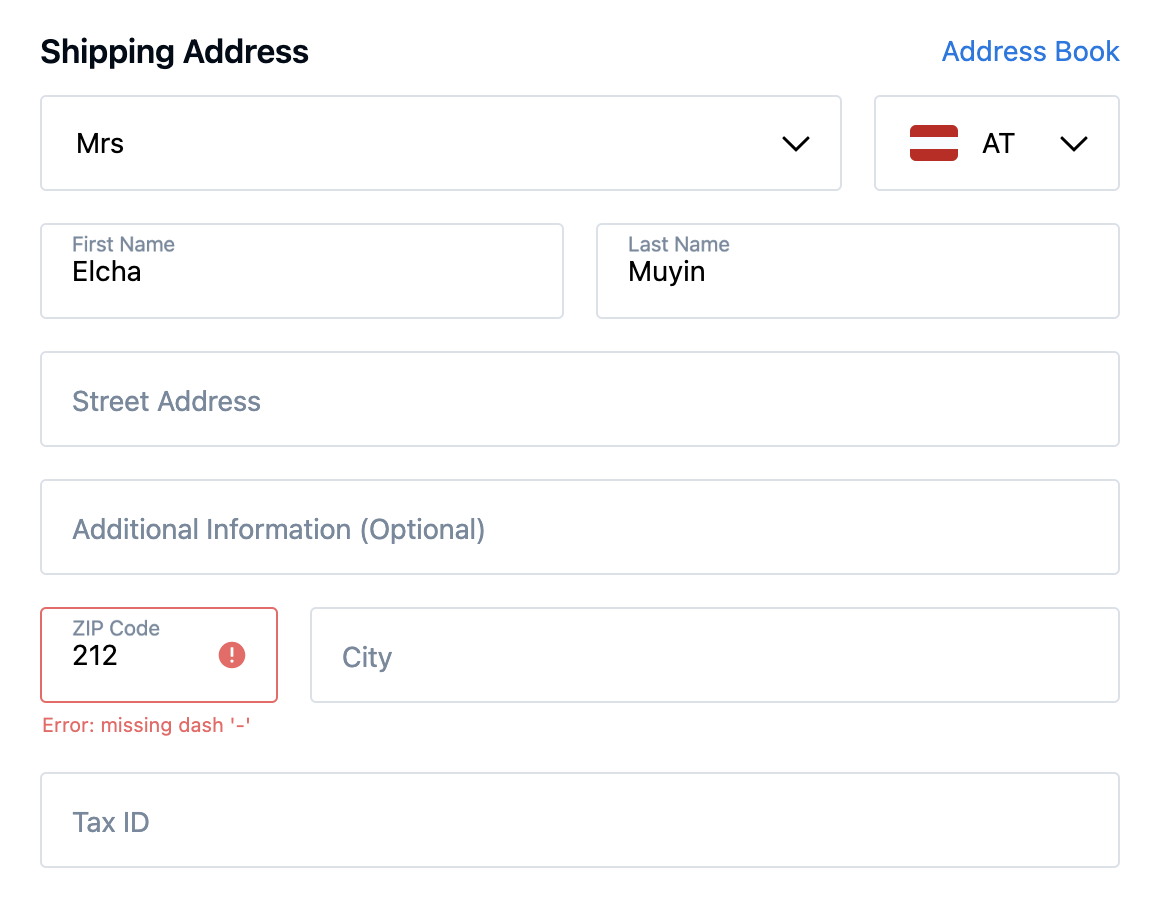
Task: Click the Austria flag icon
Action: pyautogui.click(x=934, y=143)
